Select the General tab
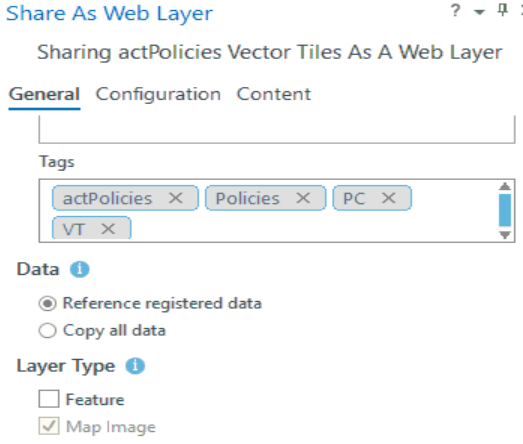This screenshot has width=523, height=444. tap(44, 94)
